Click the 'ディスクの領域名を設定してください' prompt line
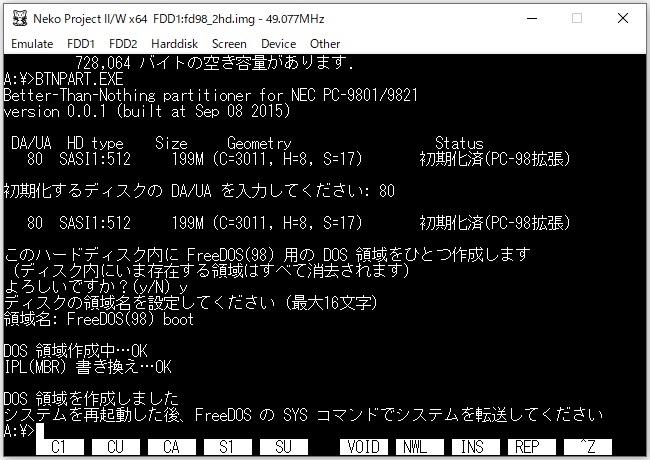The width and height of the screenshot is (650, 460). (x=191, y=303)
